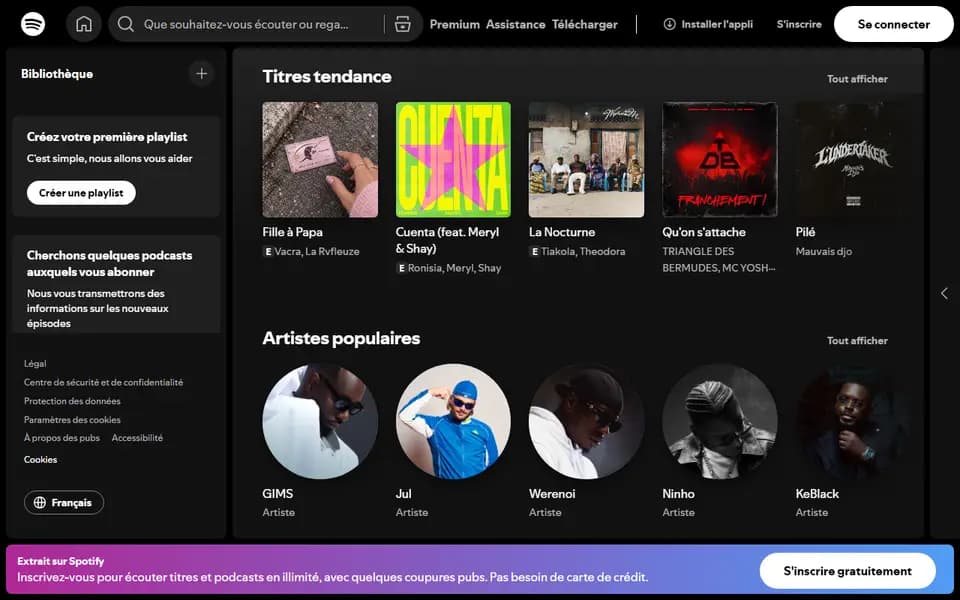Open GIMS artist photo
This screenshot has width=960, height=600.
click(x=320, y=421)
